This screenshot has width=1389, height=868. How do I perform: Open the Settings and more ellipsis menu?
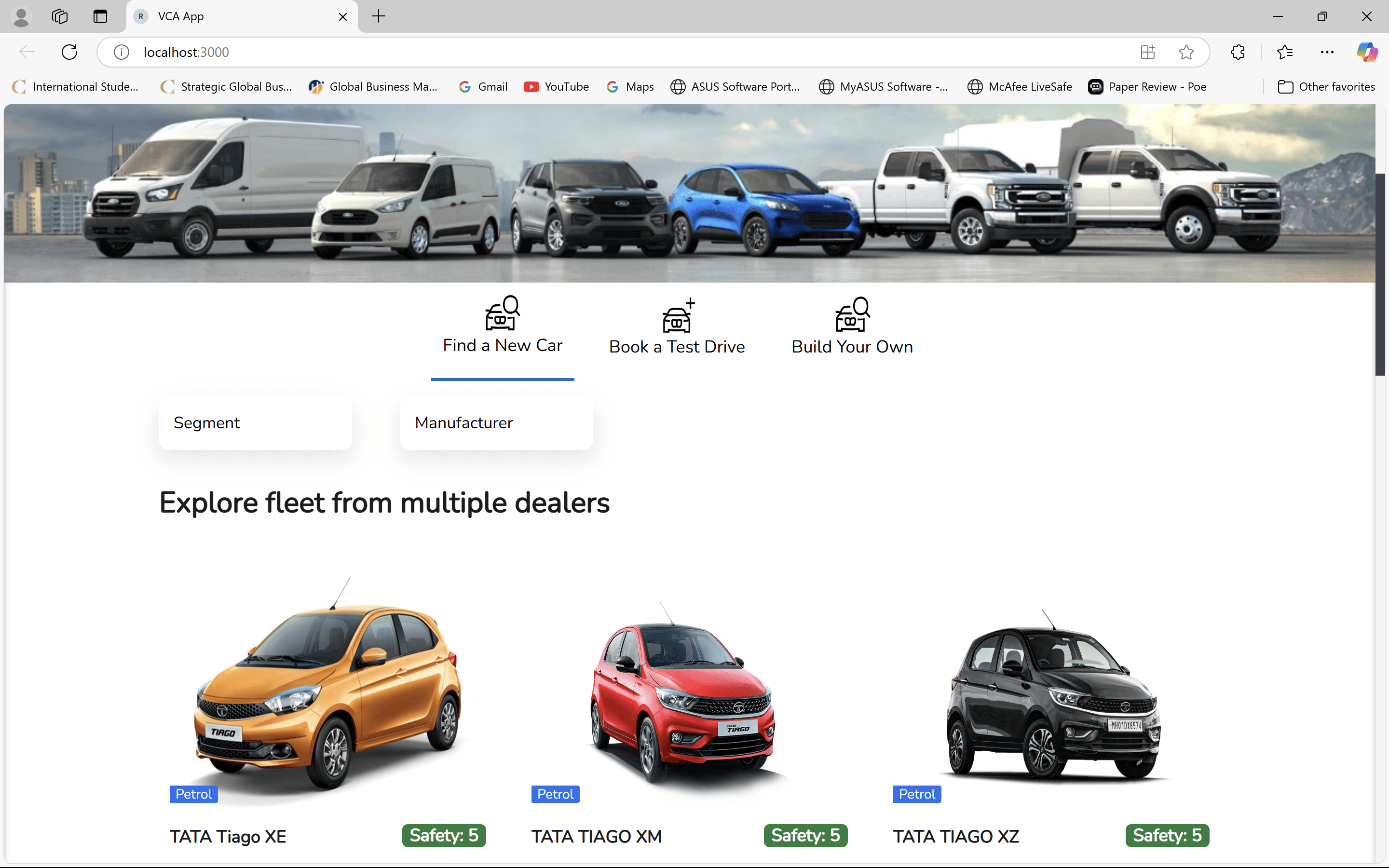pos(1327,52)
